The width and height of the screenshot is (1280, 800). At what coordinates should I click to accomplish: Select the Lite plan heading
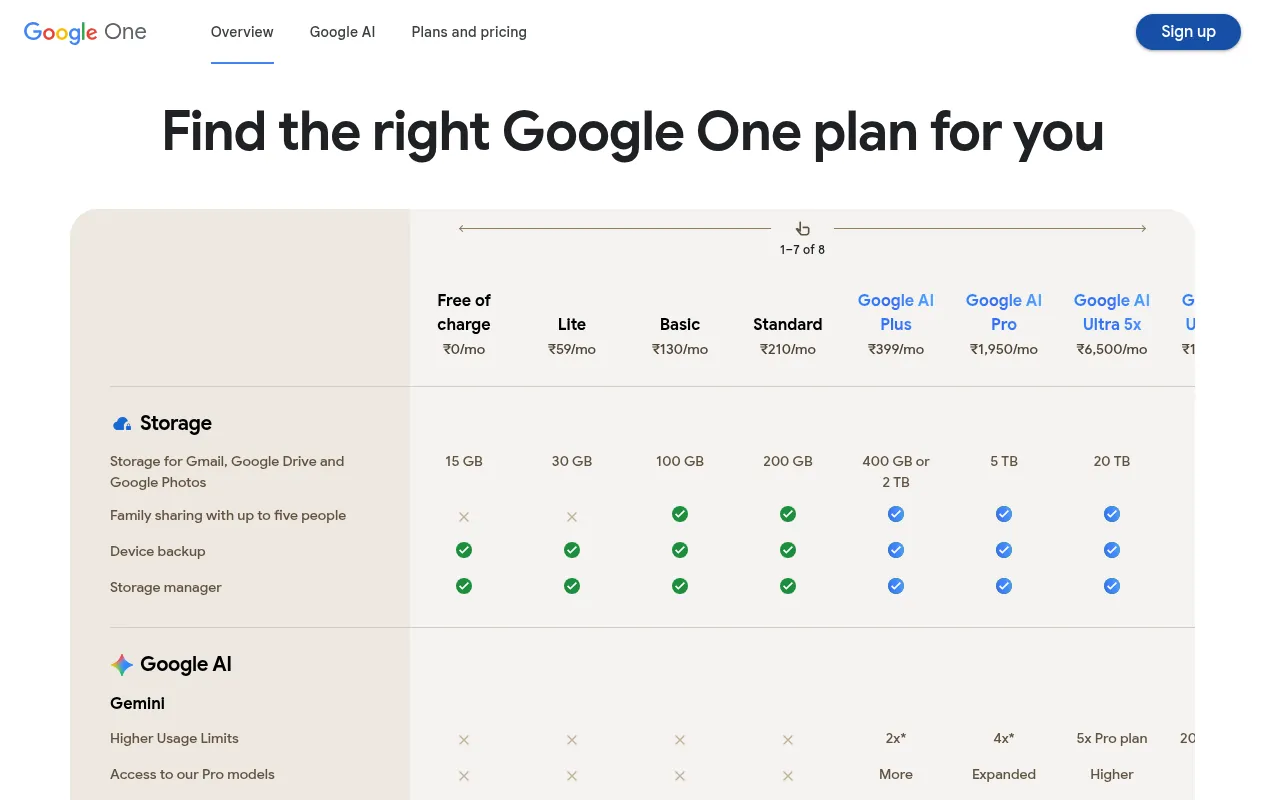pyautogui.click(x=572, y=324)
